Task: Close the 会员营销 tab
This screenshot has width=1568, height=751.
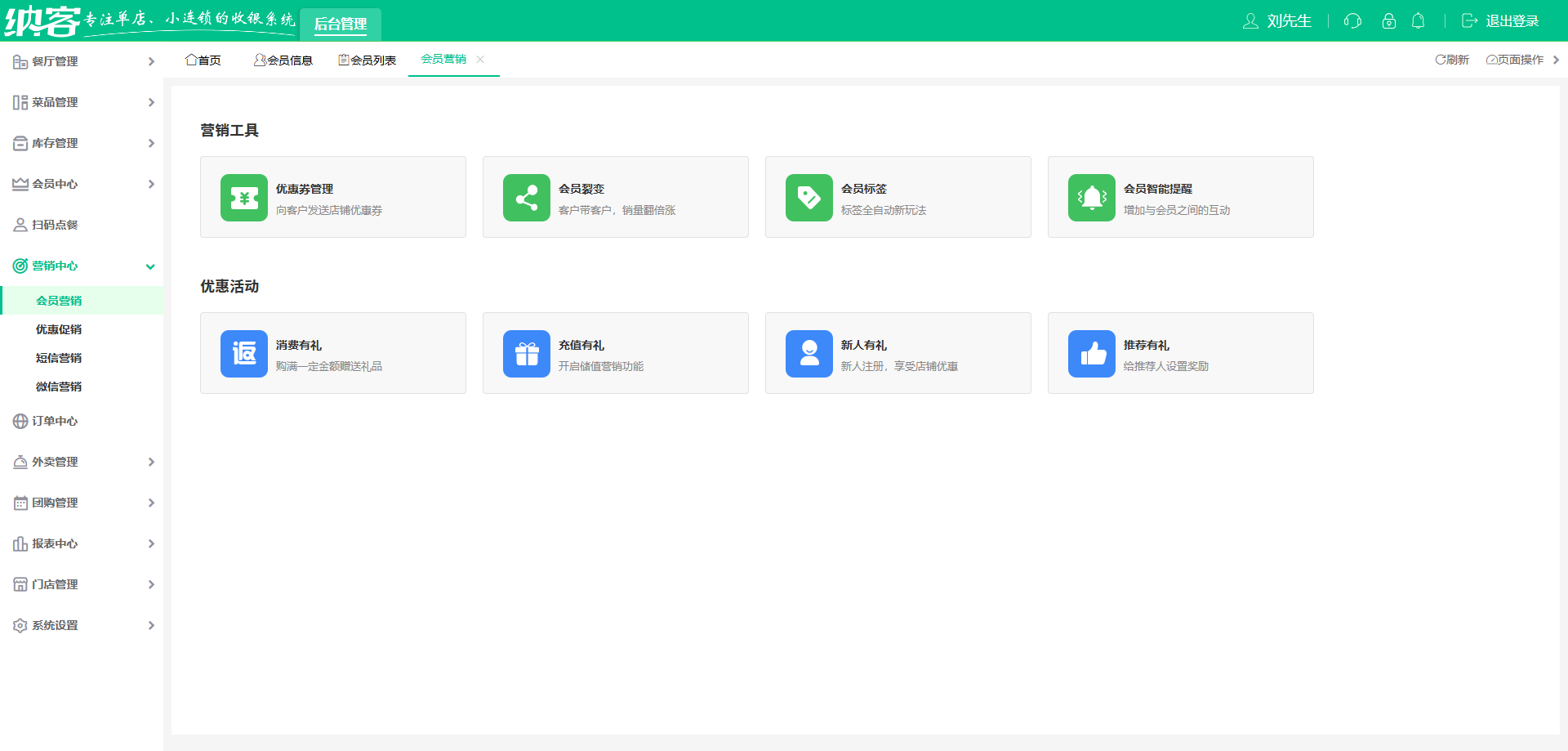Action: [x=480, y=59]
